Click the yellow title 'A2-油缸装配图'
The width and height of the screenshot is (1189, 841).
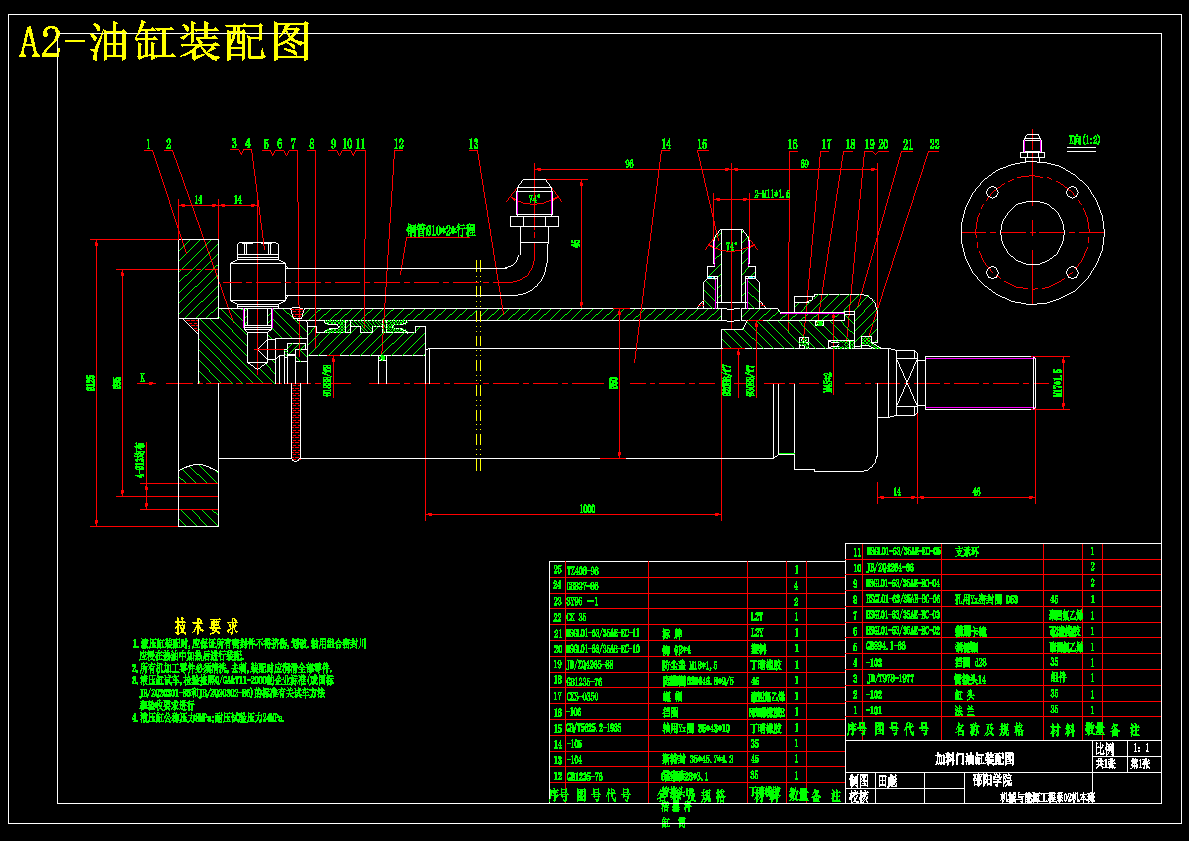tap(165, 43)
